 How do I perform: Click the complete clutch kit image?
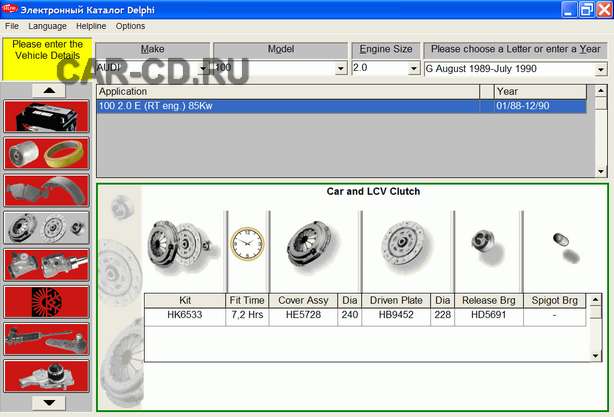click(x=183, y=244)
